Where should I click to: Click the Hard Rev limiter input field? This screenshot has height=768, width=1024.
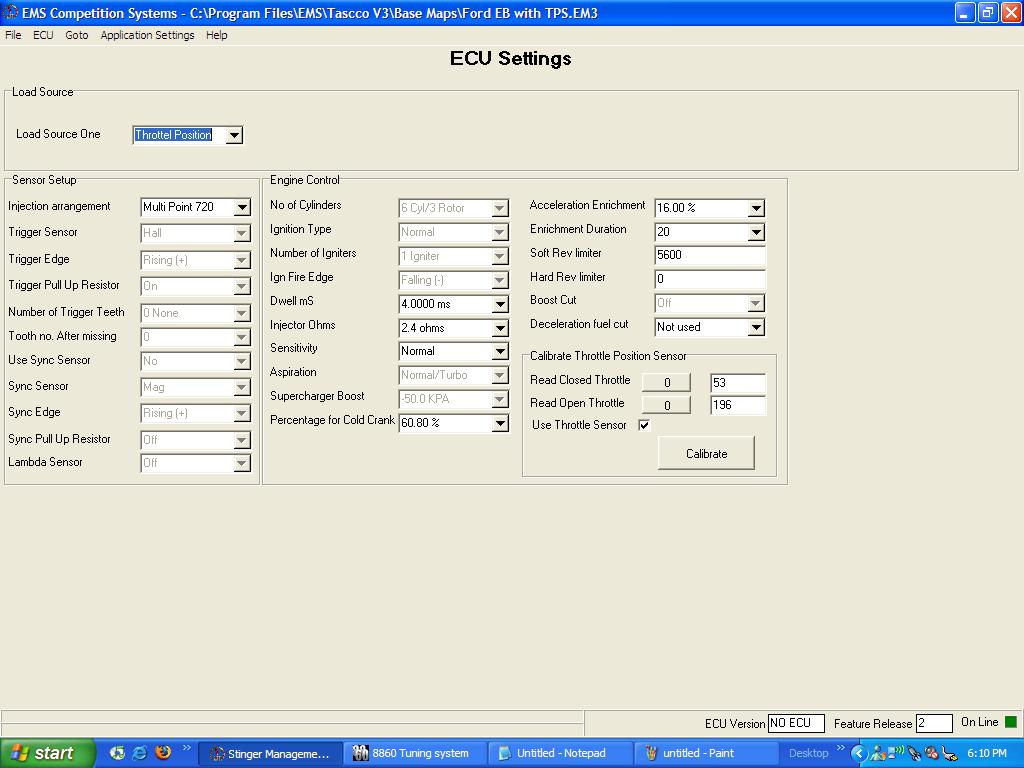click(x=709, y=279)
